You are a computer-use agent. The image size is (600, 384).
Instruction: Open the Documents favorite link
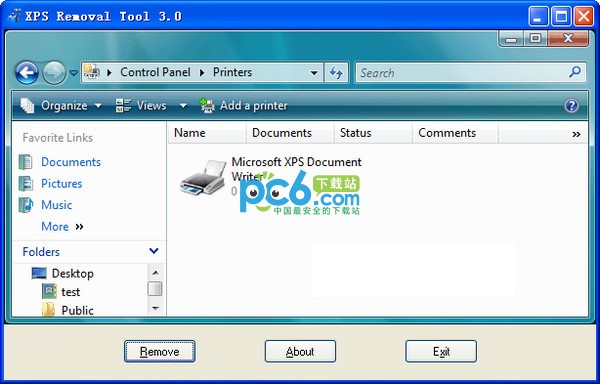click(71, 162)
